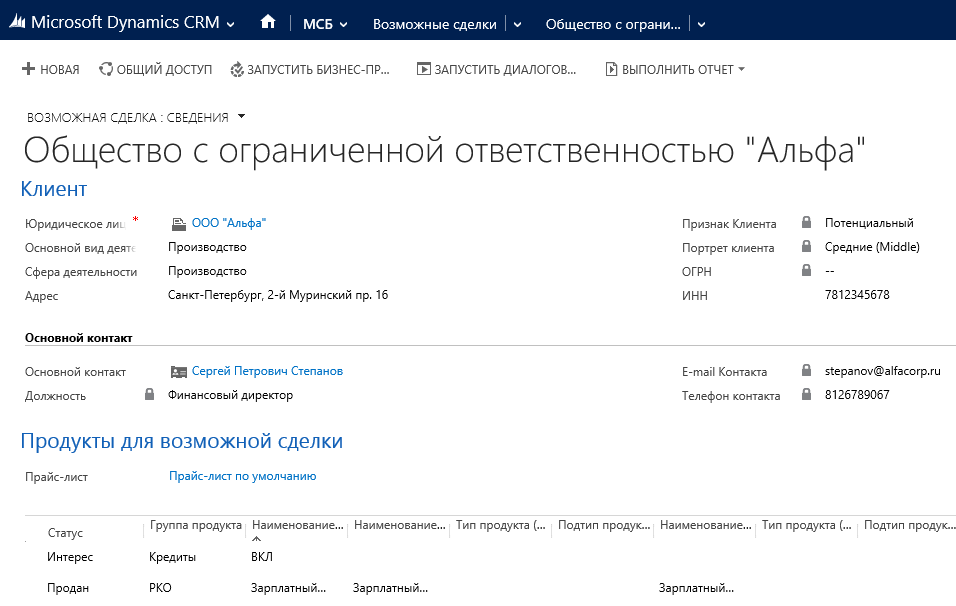956x606 pixels.
Task: Click the lock icon next to E-mail Контакта
Action: (806, 370)
